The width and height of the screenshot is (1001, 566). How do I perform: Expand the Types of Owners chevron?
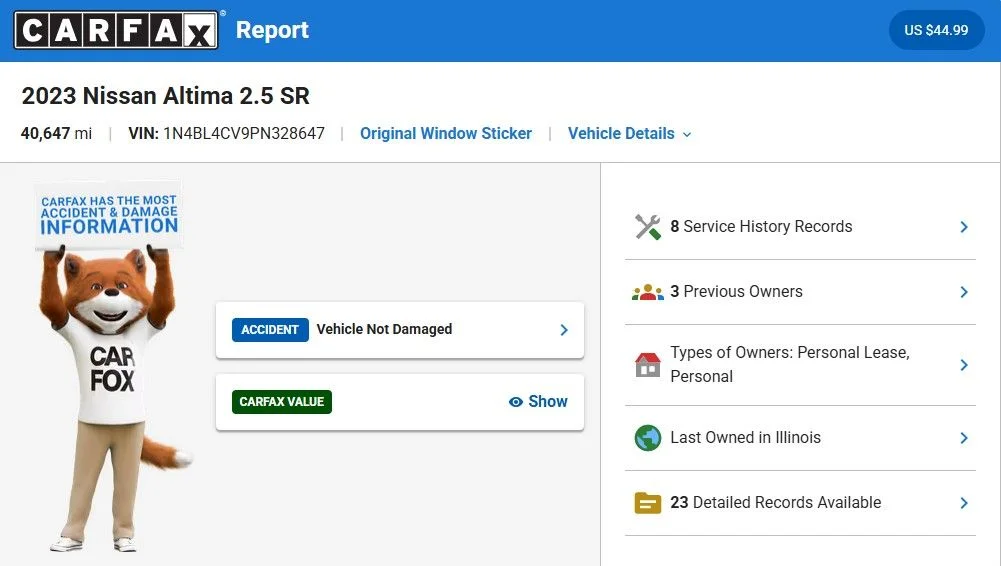[964, 365]
